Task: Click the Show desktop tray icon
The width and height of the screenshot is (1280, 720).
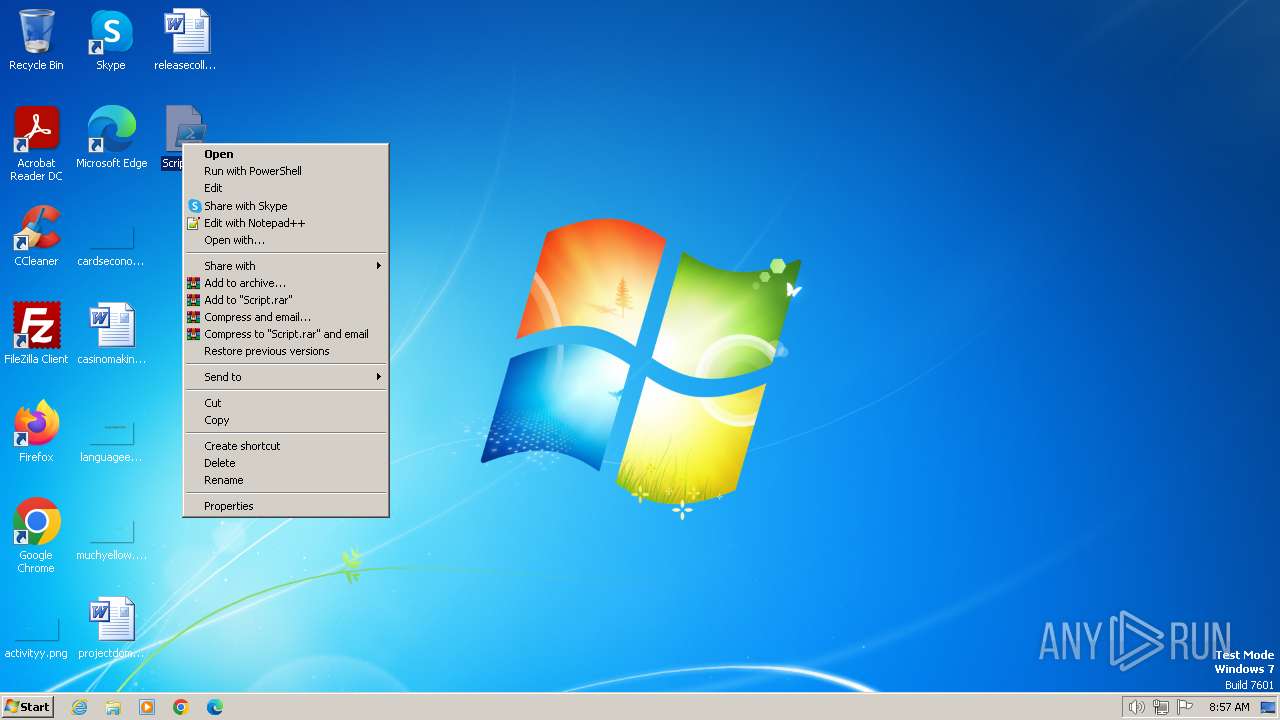Action: coord(1268,707)
